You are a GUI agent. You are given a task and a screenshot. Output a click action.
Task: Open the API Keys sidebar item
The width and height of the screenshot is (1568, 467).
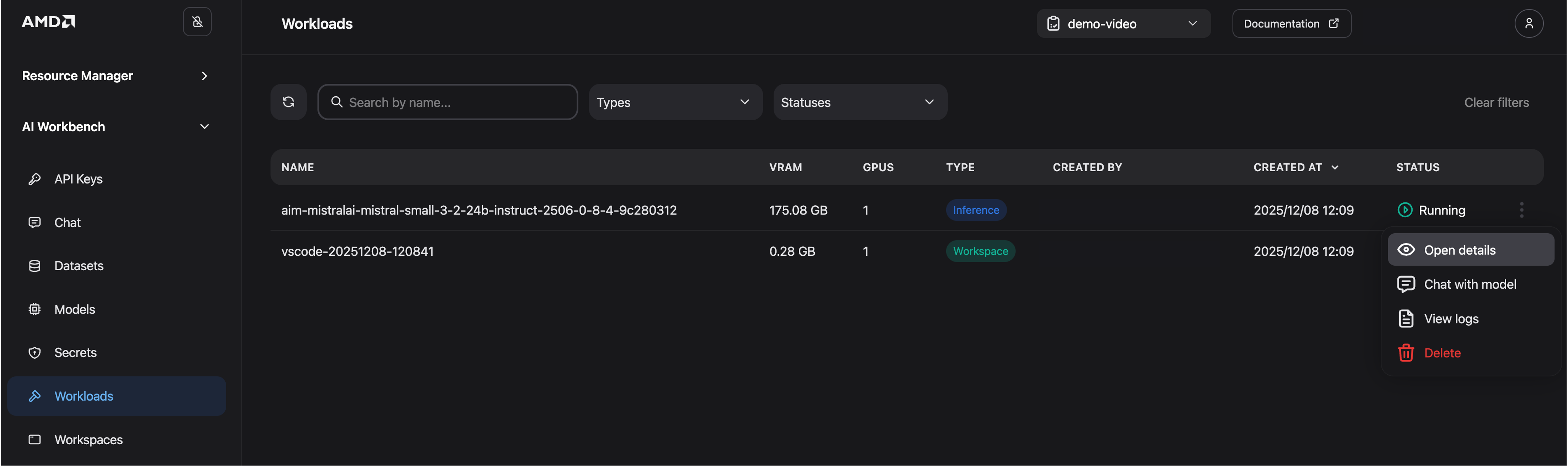coord(78,179)
